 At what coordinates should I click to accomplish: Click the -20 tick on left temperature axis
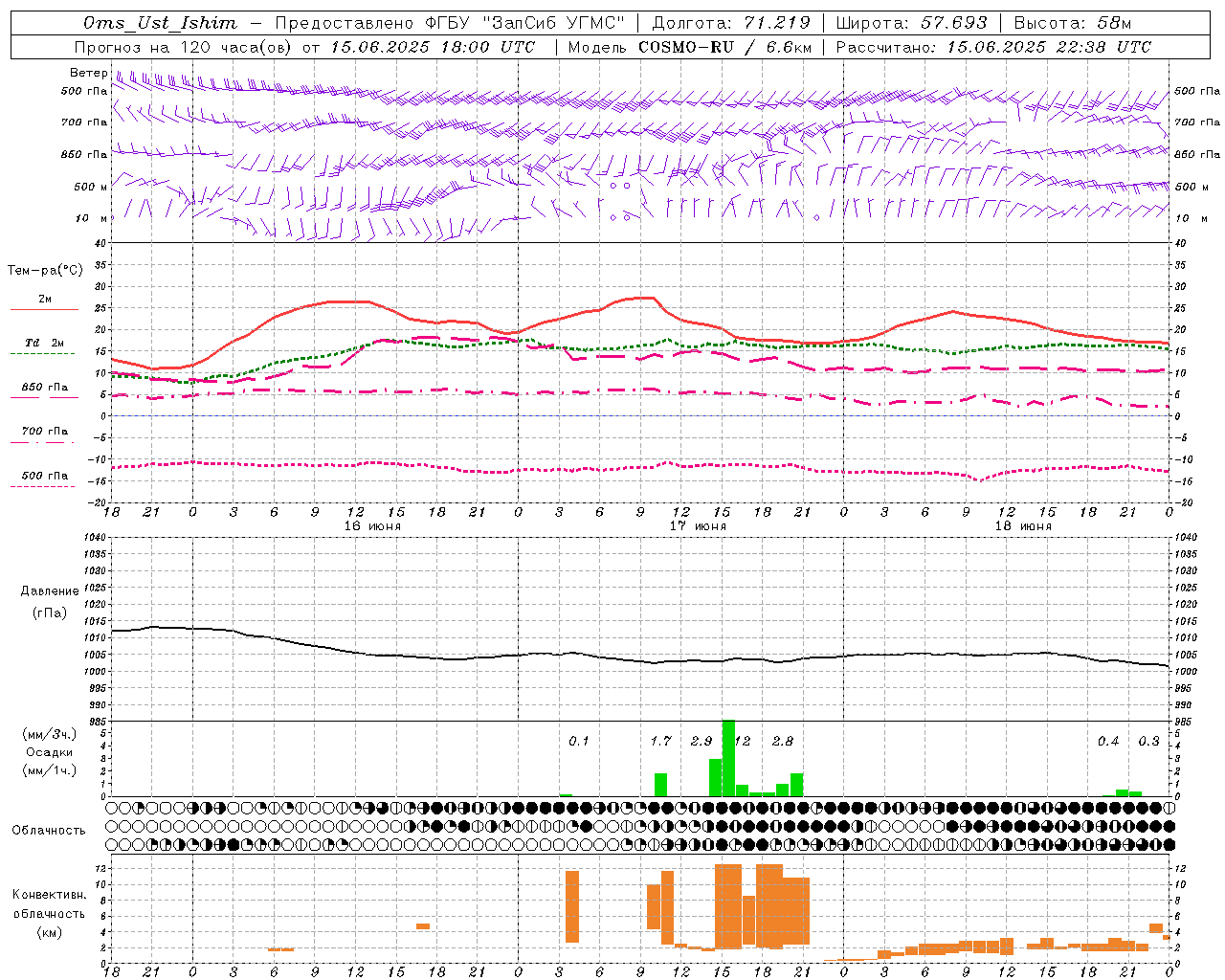(98, 502)
